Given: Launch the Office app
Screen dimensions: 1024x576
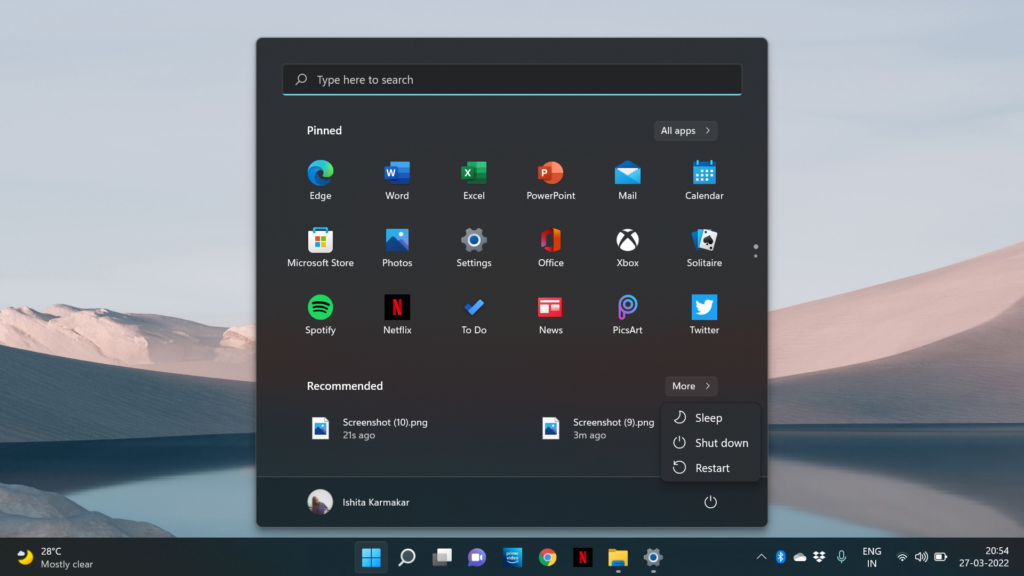Looking at the screenshot, I should (x=551, y=248).
